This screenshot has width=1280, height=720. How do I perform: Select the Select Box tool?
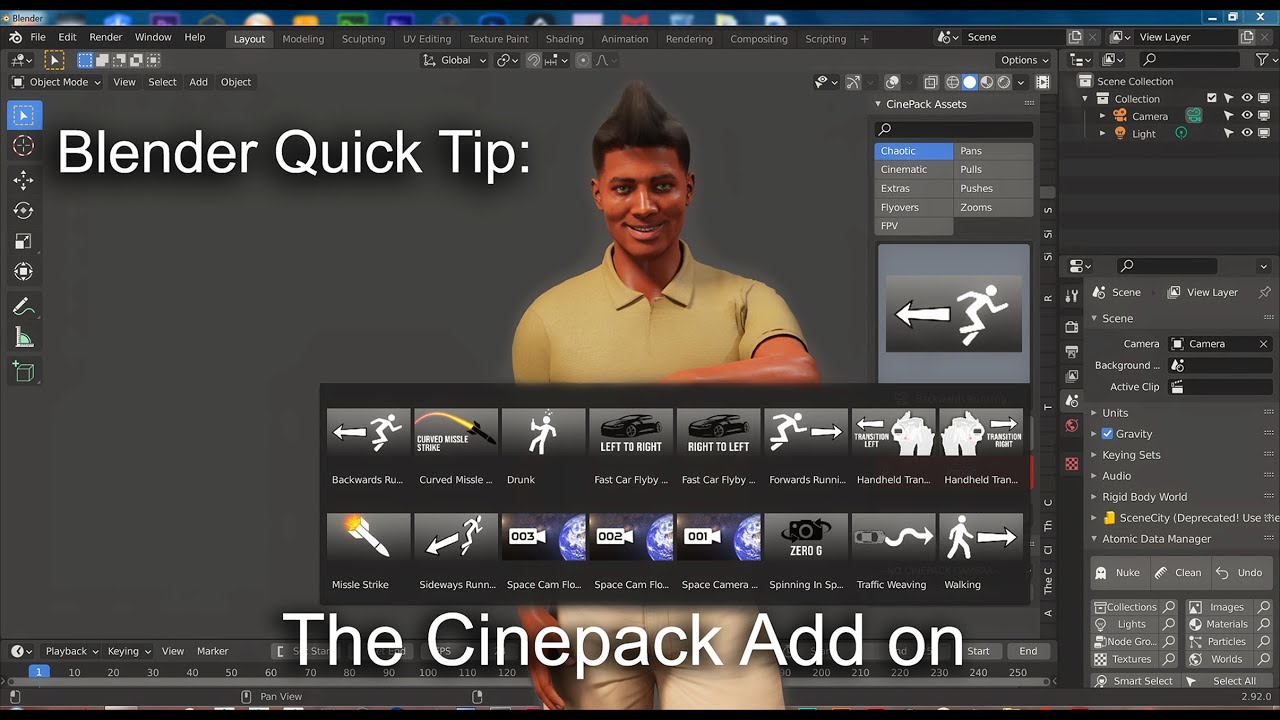pos(24,116)
